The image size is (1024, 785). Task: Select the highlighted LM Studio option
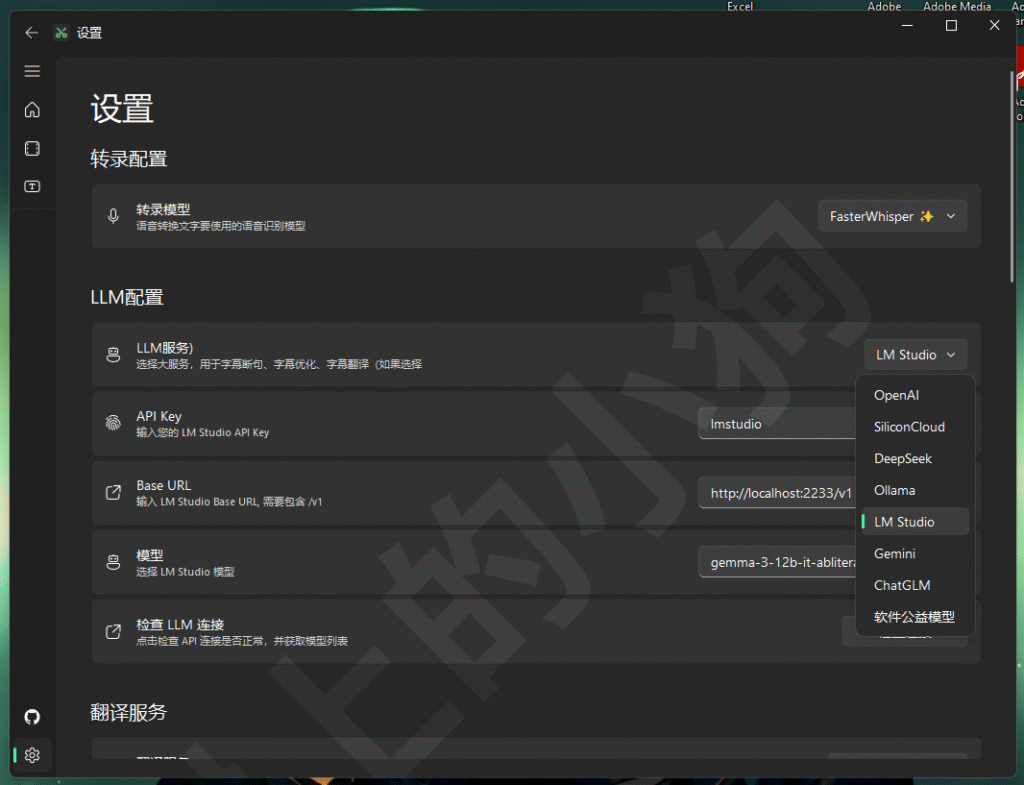coord(915,522)
